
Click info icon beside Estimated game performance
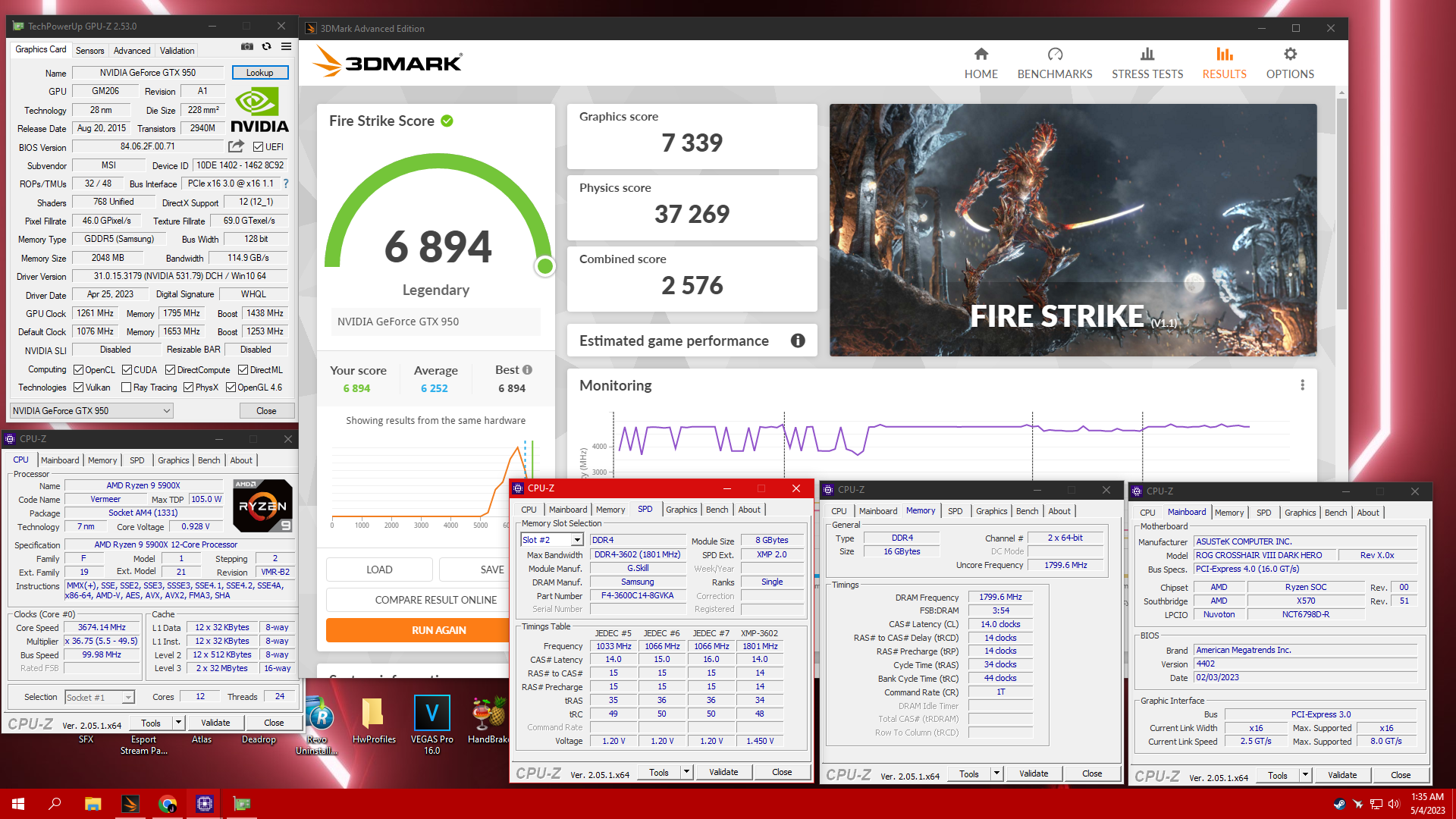coord(798,340)
